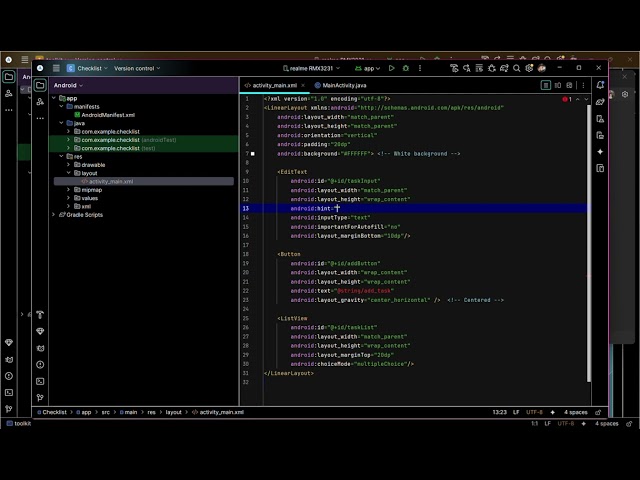Change 4 spaces indent in front status bar
Viewport: 640px width, 480px height.
[576, 412]
